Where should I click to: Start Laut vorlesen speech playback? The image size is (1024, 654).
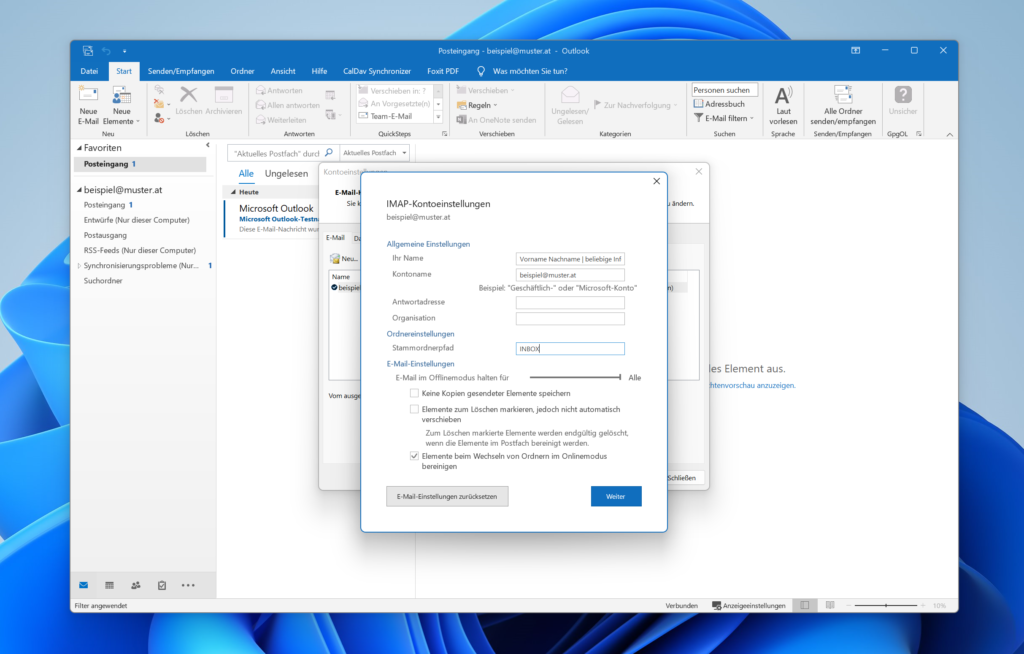tap(784, 105)
